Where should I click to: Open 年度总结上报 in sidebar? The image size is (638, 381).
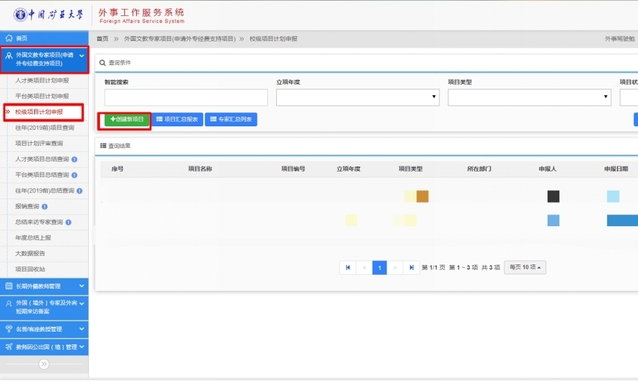(33, 238)
